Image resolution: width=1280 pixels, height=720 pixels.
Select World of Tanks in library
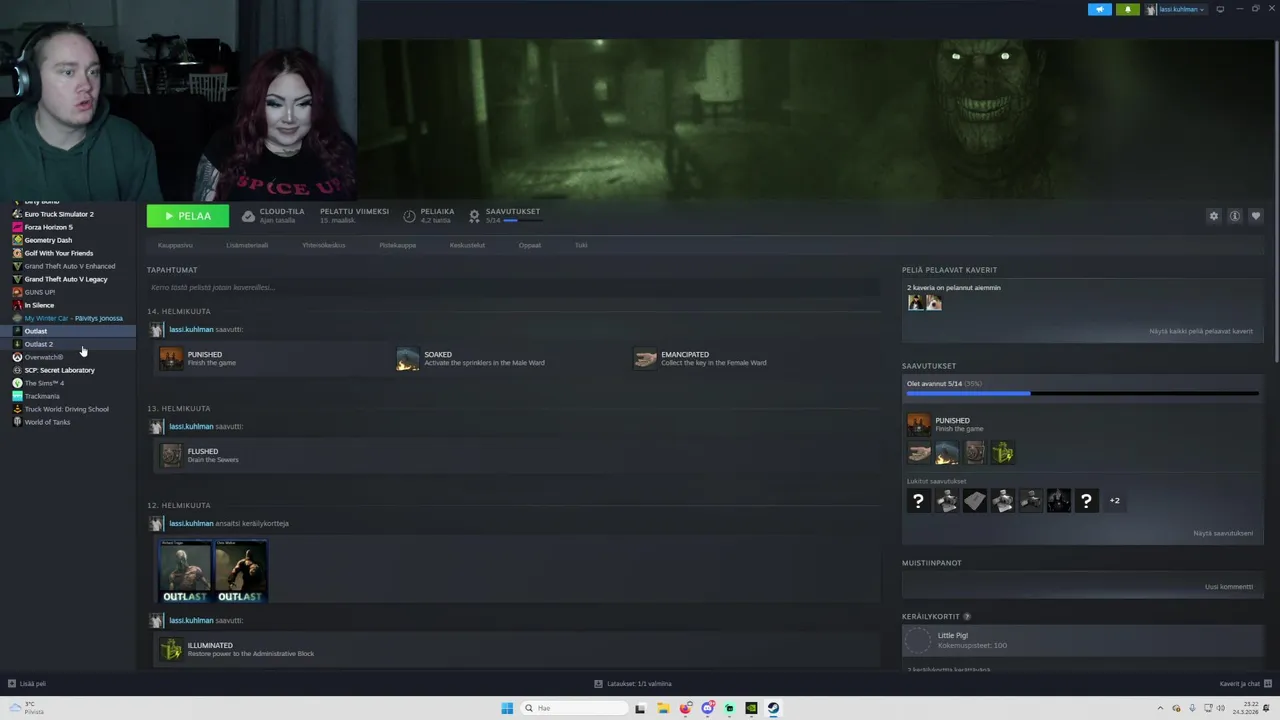[47, 422]
